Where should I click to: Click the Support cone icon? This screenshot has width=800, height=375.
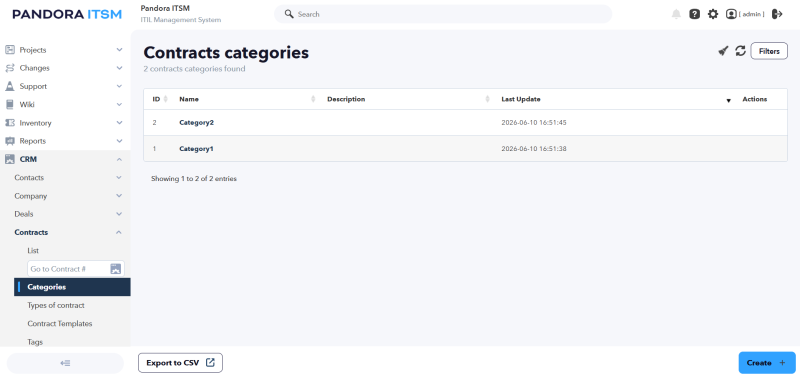[x=10, y=86]
